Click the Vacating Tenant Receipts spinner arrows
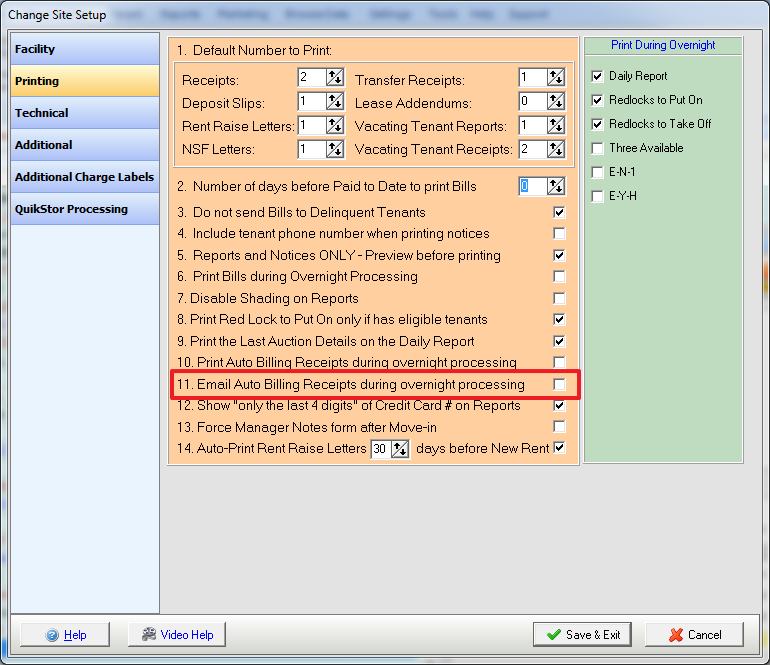770x665 pixels. 556,149
